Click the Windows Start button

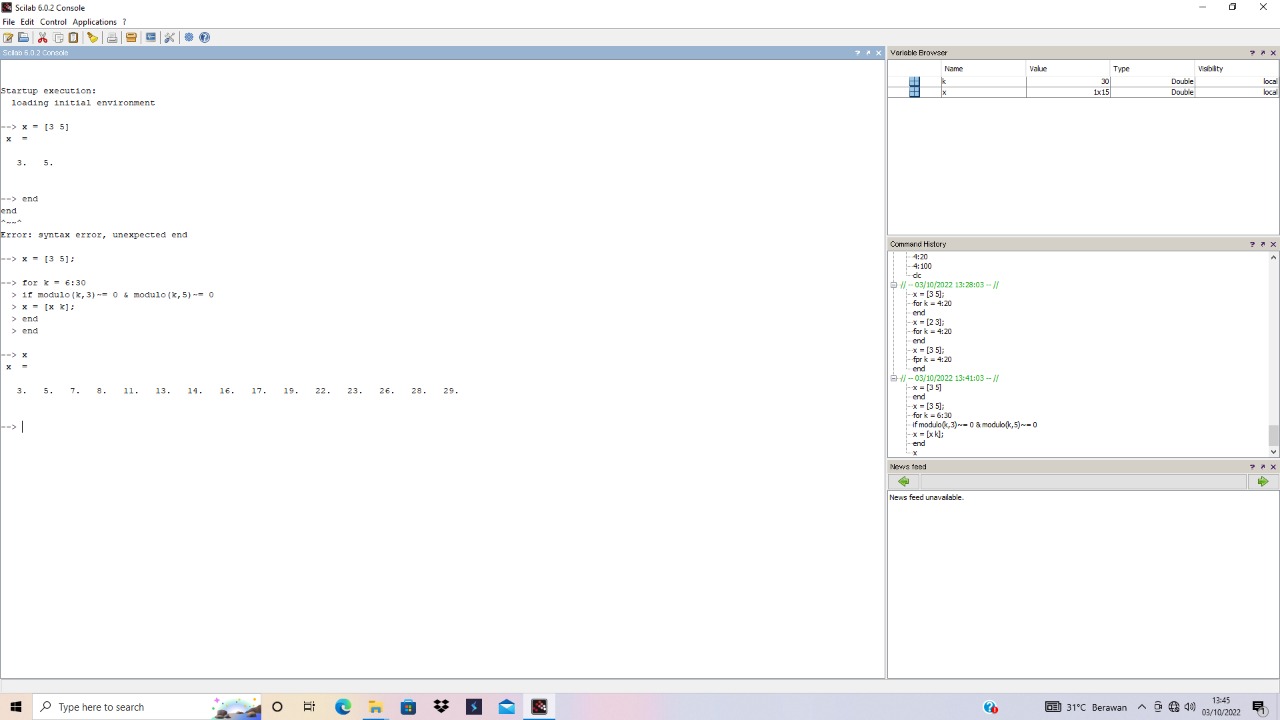(15, 707)
